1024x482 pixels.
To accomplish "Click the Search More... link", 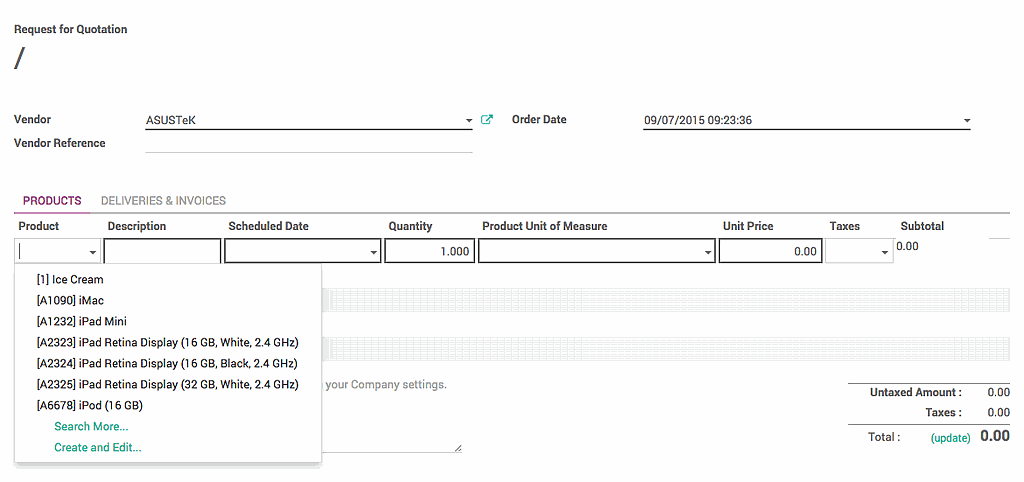I will (91, 427).
